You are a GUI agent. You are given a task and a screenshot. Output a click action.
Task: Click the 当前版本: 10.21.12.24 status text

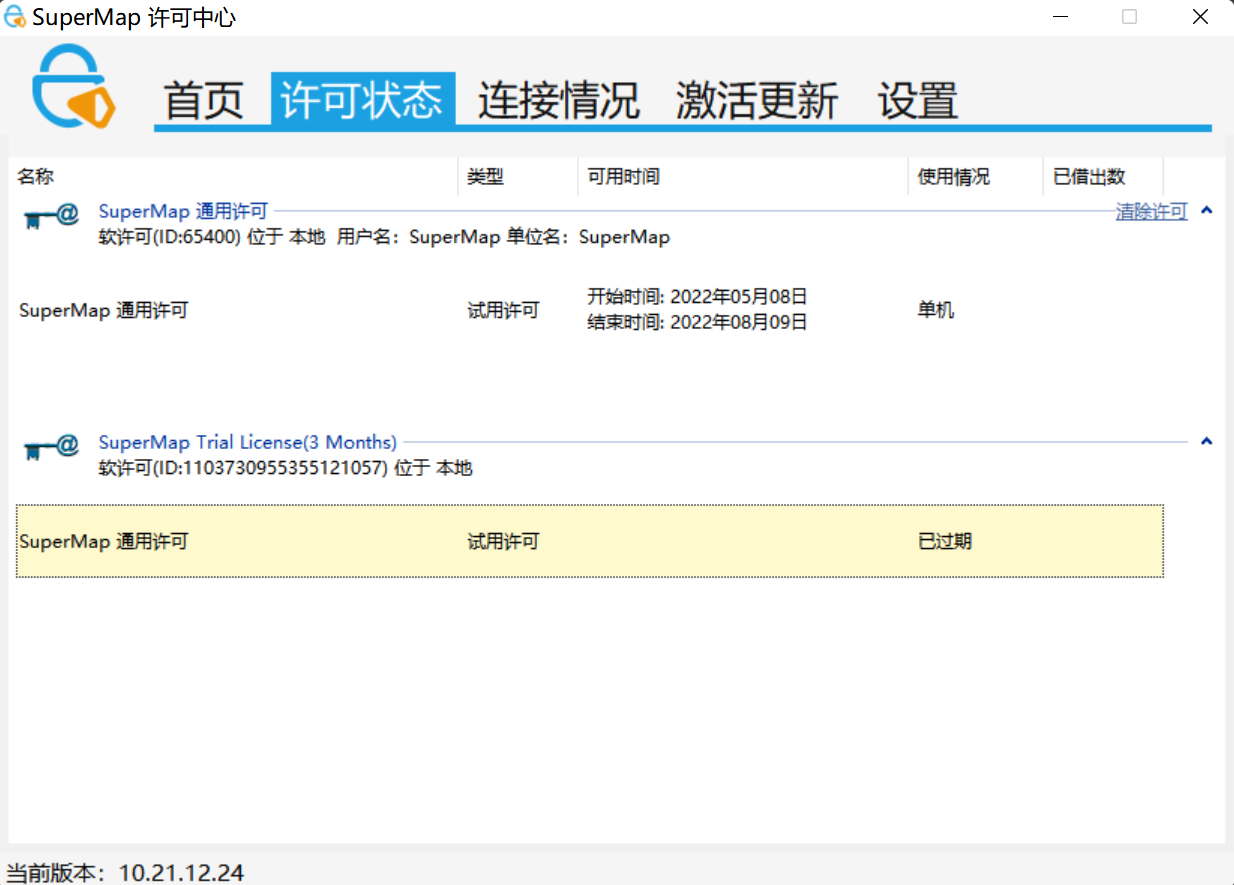[x=125, y=872]
